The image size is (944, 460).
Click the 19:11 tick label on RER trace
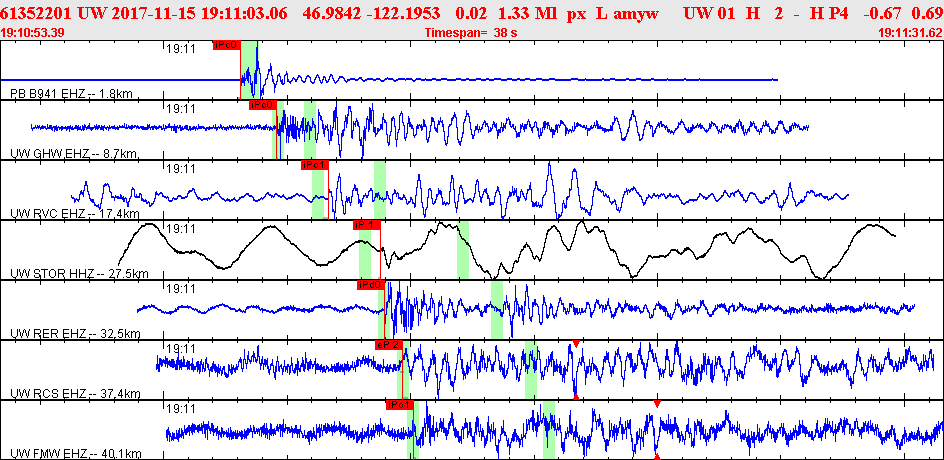(x=180, y=289)
